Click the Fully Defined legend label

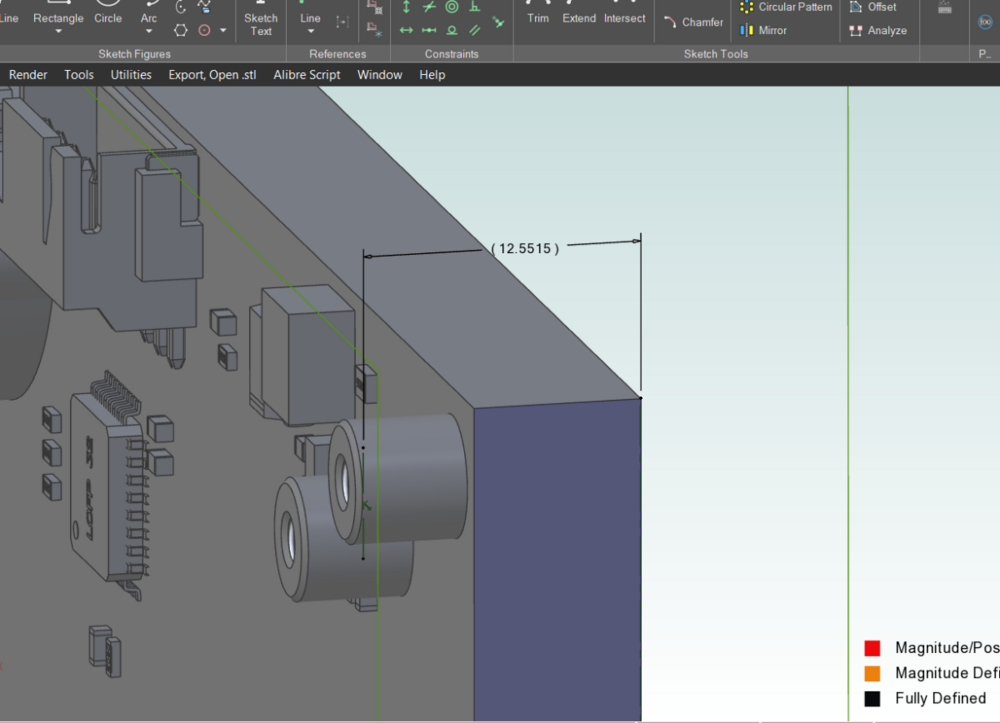tap(940, 698)
